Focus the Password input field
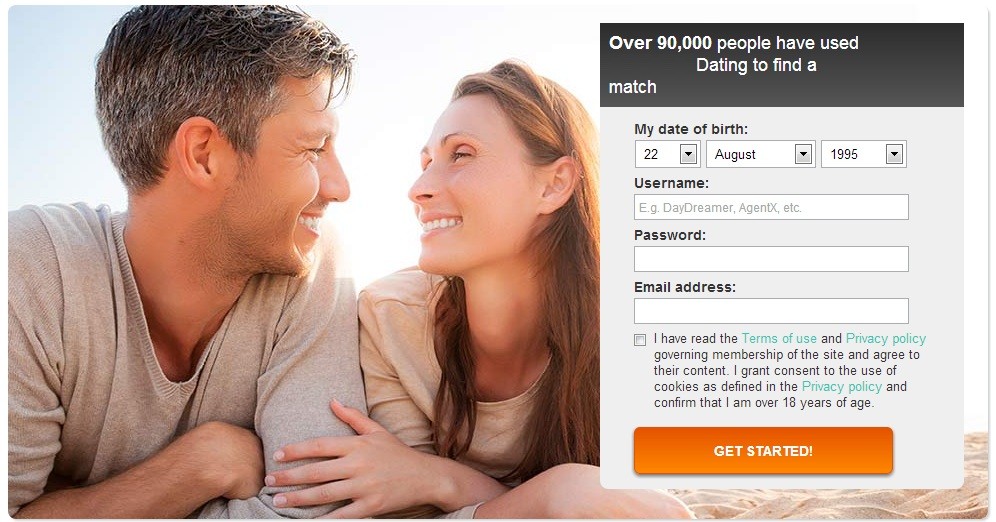996x522 pixels. [771, 259]
